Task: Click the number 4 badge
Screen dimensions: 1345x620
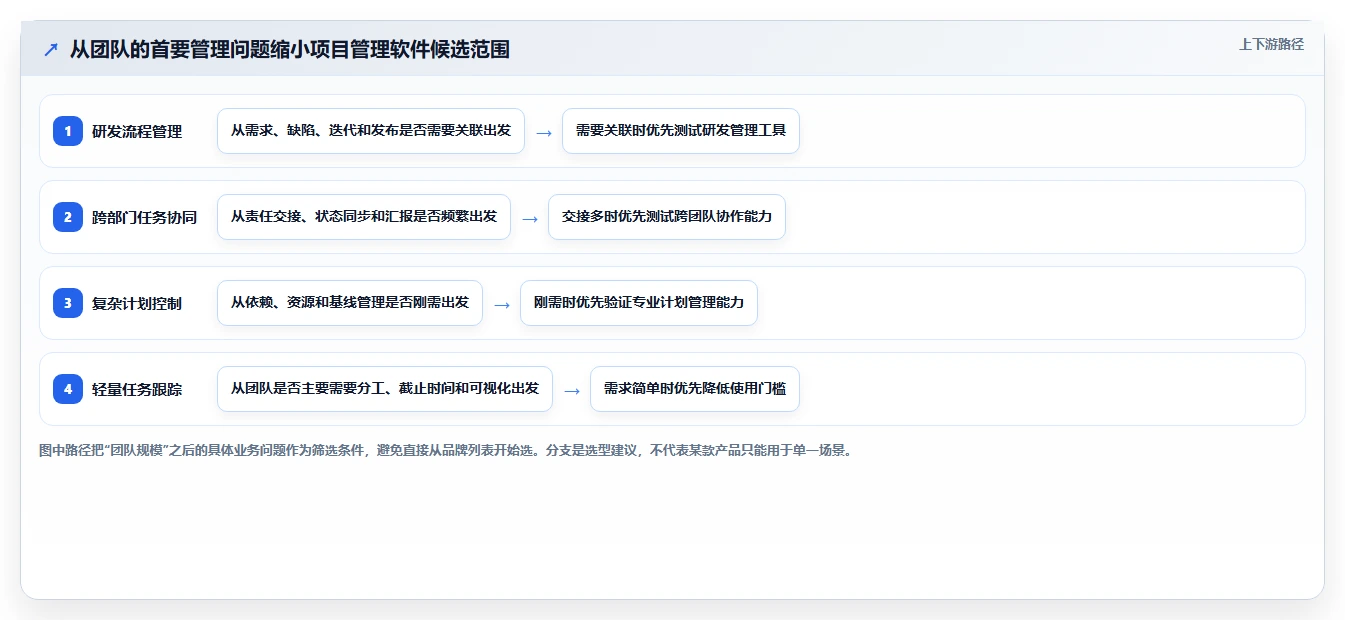Action: [68, 389]
